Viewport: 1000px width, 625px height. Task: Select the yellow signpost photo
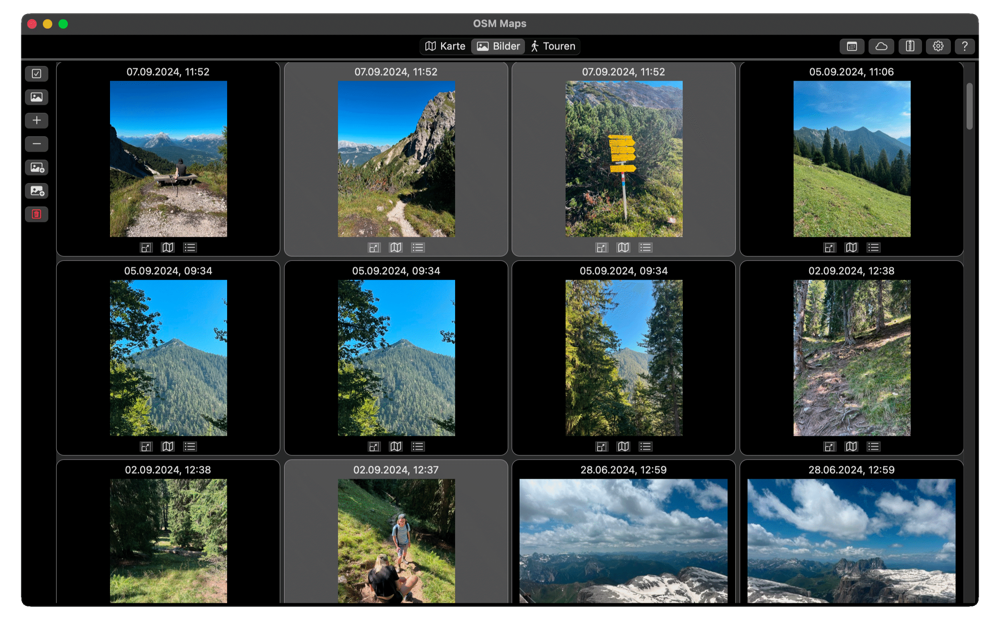tap(624, 159)
